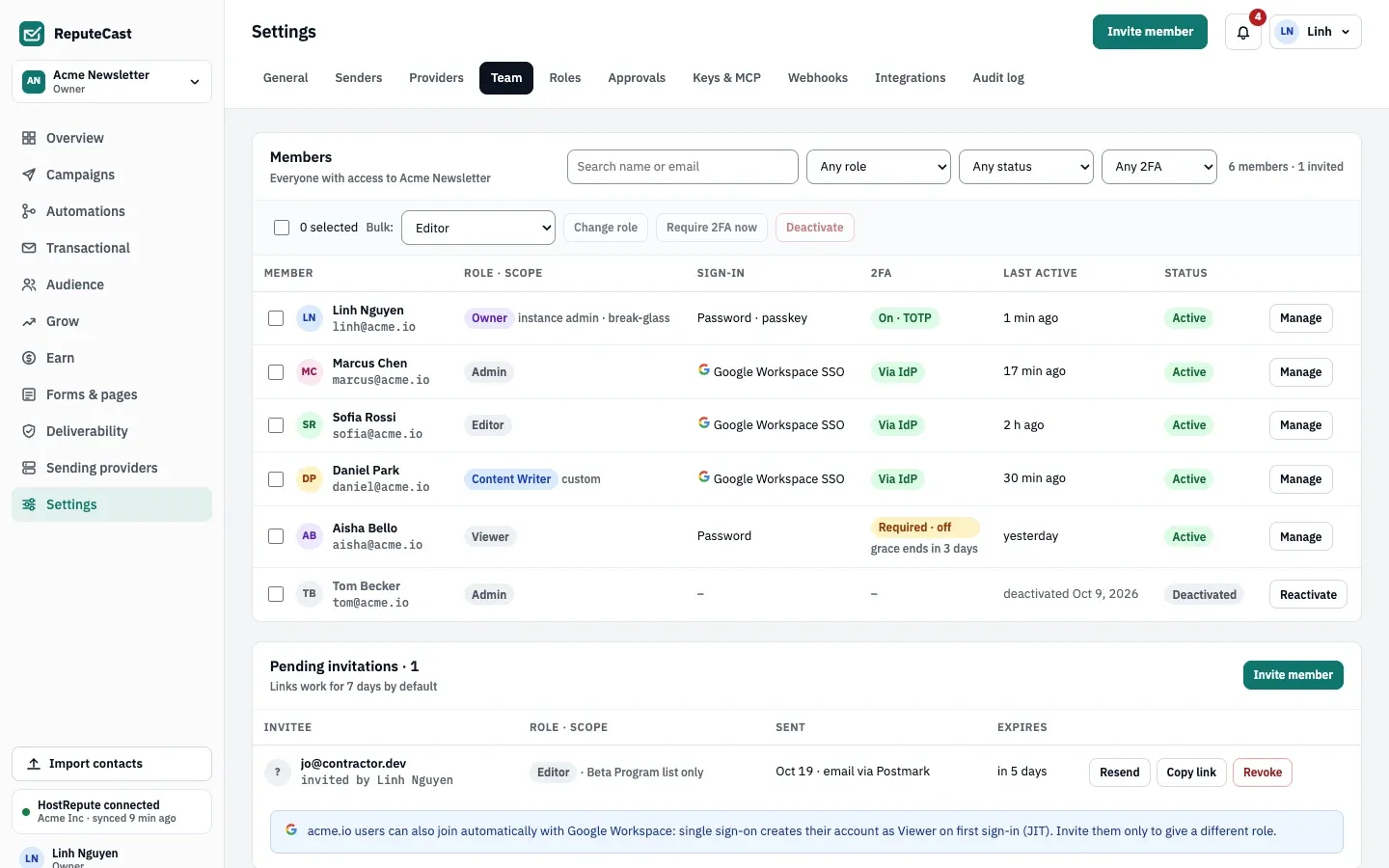This screenshot has height=868, width=1389.
Task: Click the ReputeCast logo icon
Action: click(x=32, y=34)
